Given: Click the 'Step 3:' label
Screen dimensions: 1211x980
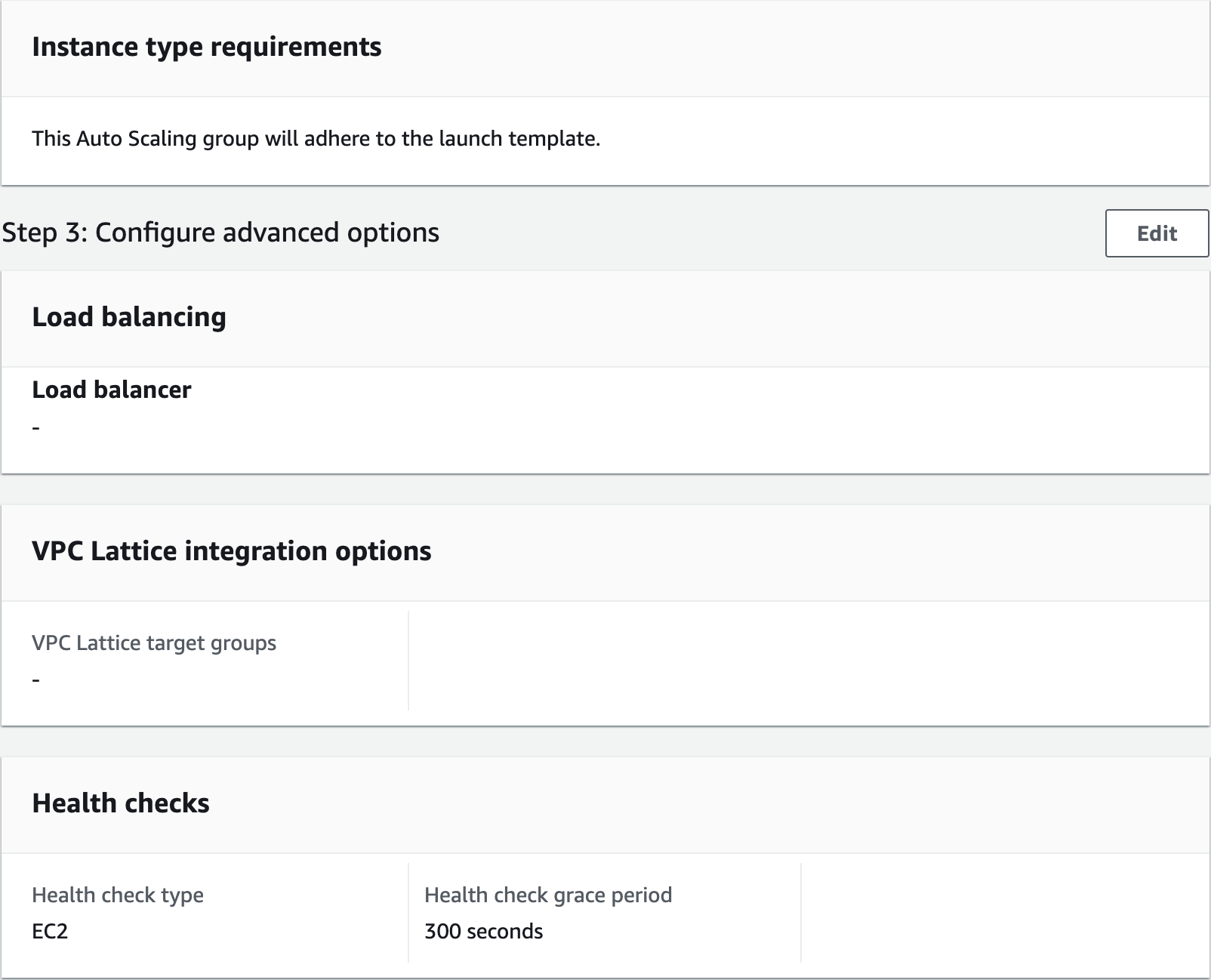Looking at the screenshot, I should point(45,233).
